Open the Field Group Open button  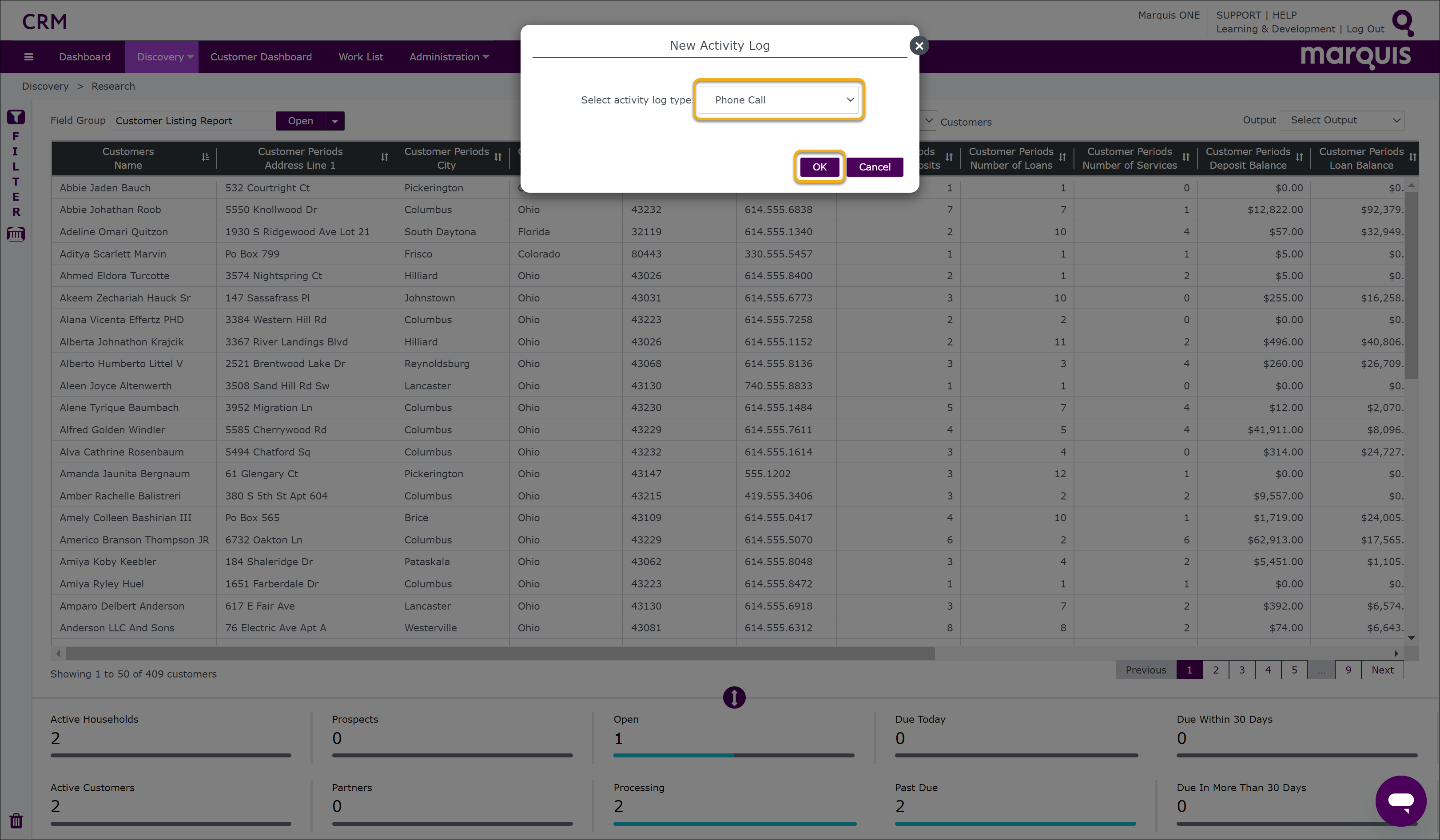point(301,120)
